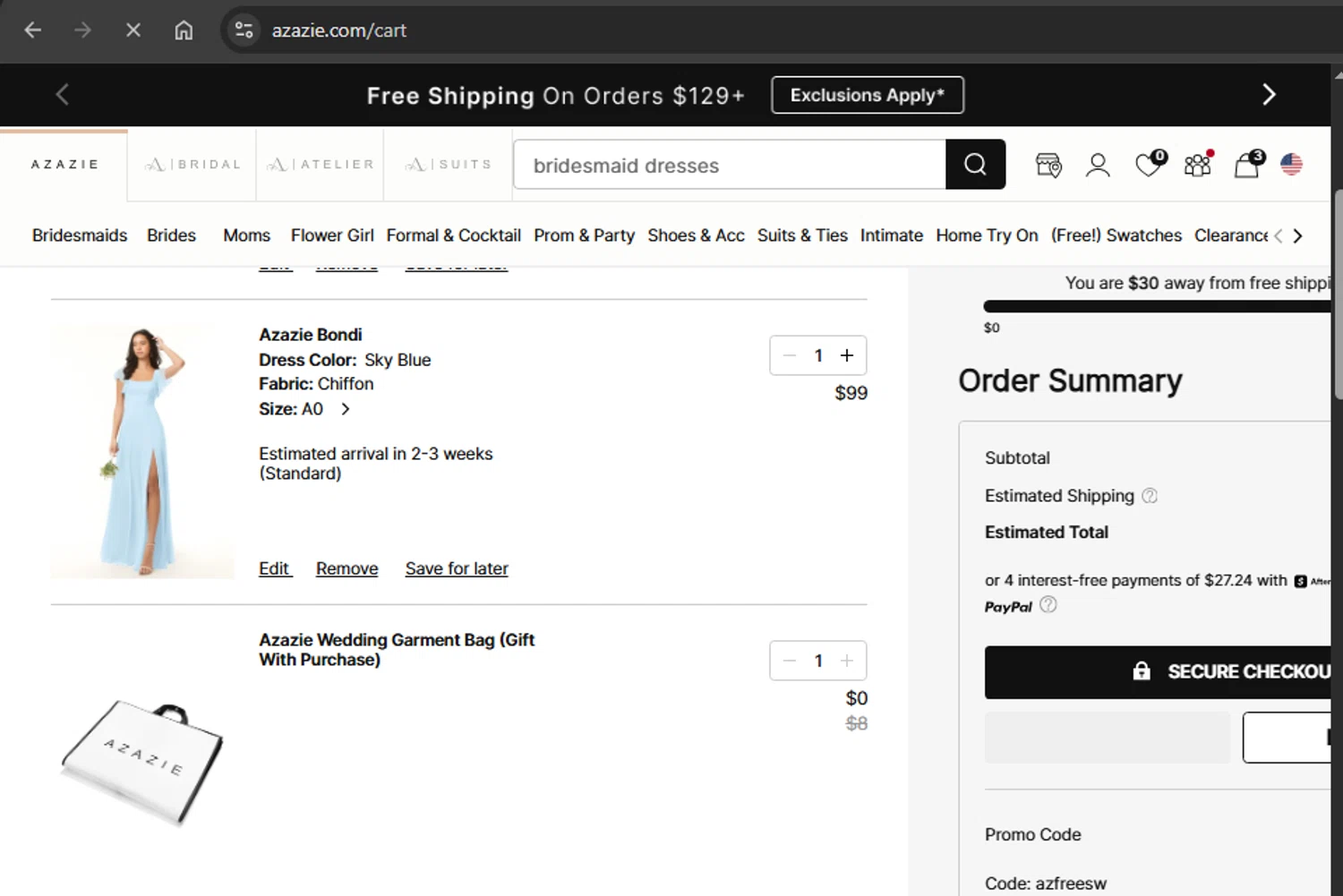This screenshot has height=896, width=1343.
Task: Edit the Azazie Bondi dress
Action: (x=275, y=568)
